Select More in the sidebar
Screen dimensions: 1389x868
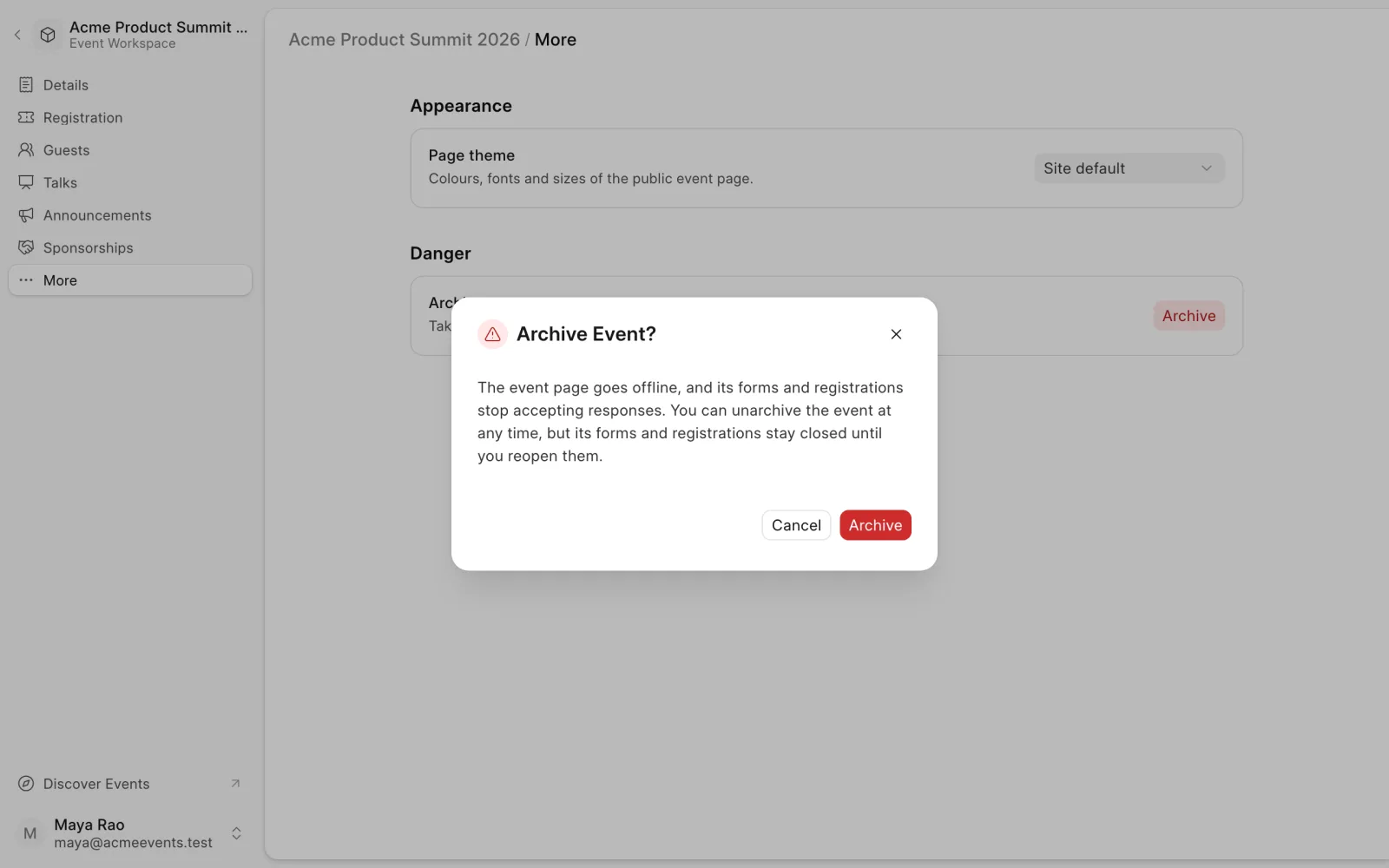point(130,280)
